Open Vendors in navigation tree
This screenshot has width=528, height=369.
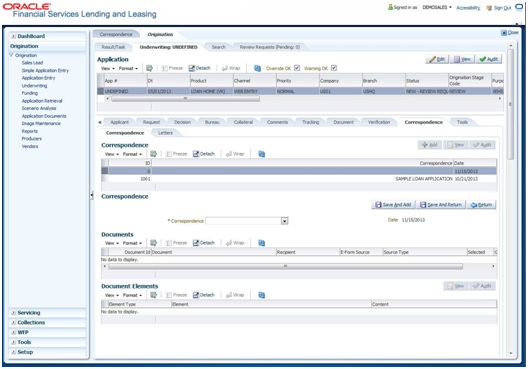(30, 146)
